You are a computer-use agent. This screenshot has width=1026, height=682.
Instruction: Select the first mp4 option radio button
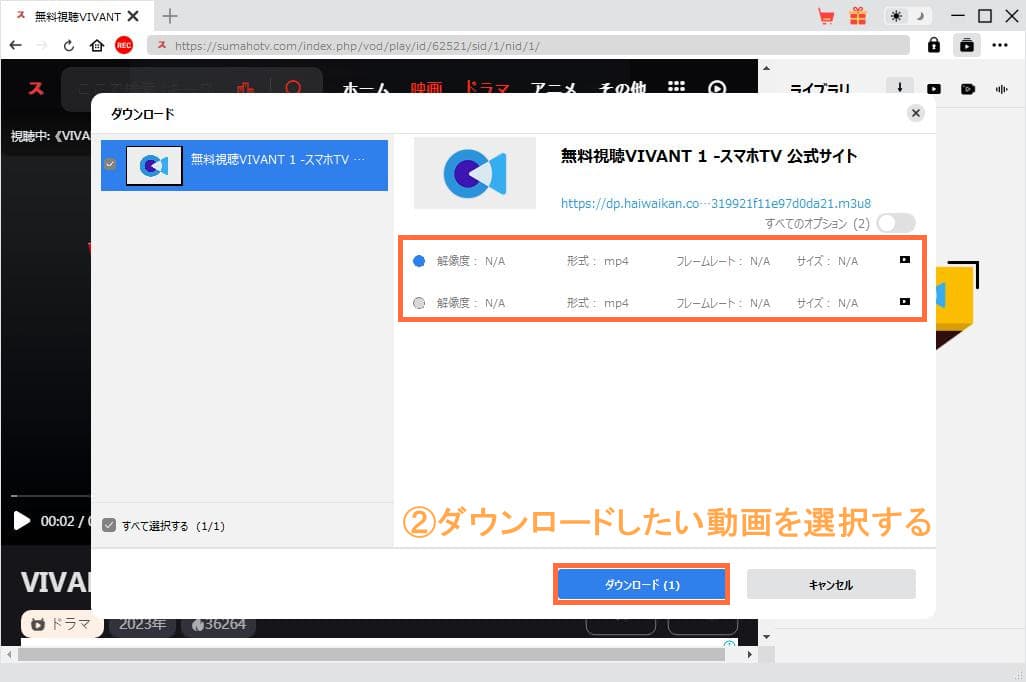pyautogui.click(x=419, y=261)
